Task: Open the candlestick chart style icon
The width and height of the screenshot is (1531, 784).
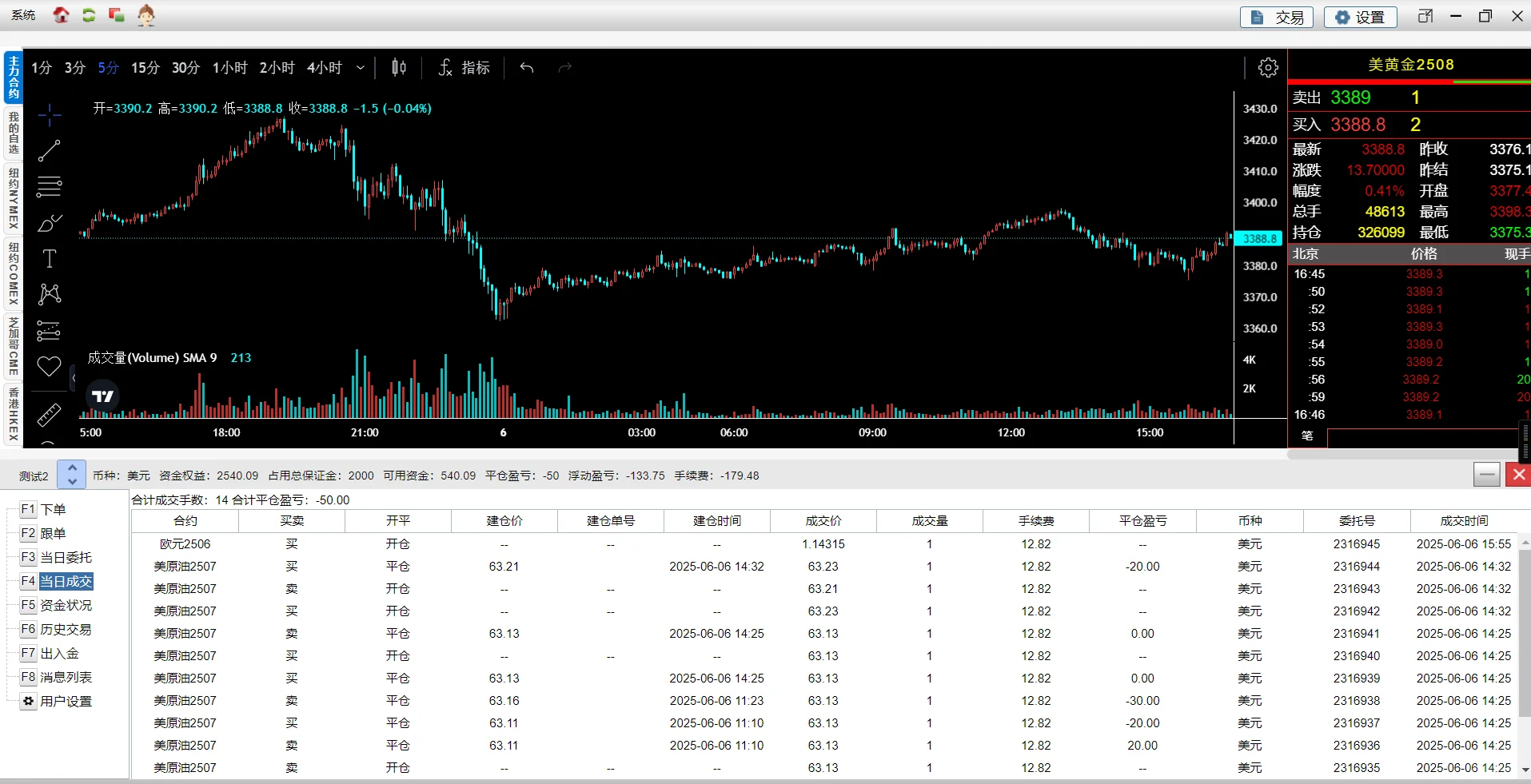Action: (399, 68)
